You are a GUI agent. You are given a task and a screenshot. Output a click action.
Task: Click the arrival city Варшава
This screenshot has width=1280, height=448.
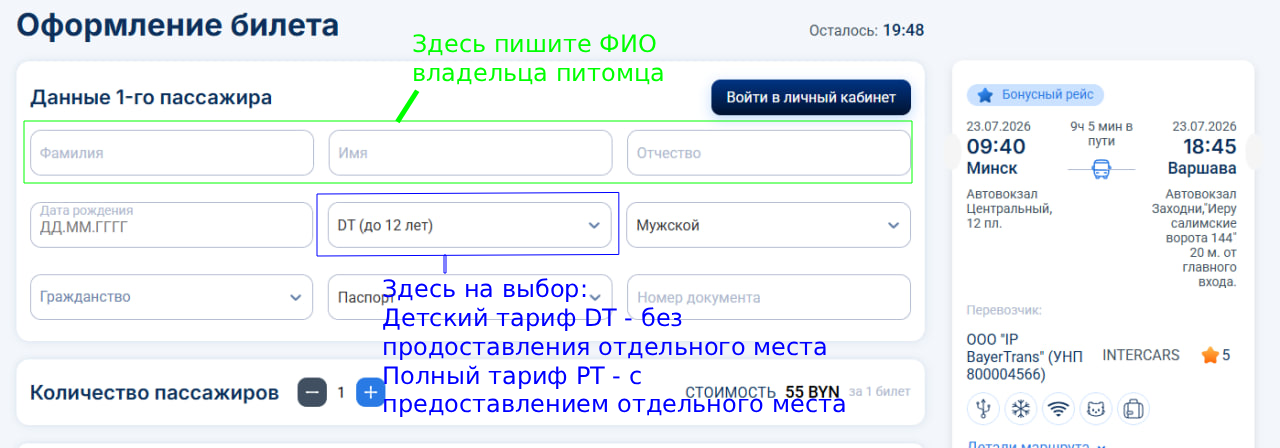point(1202,168)
